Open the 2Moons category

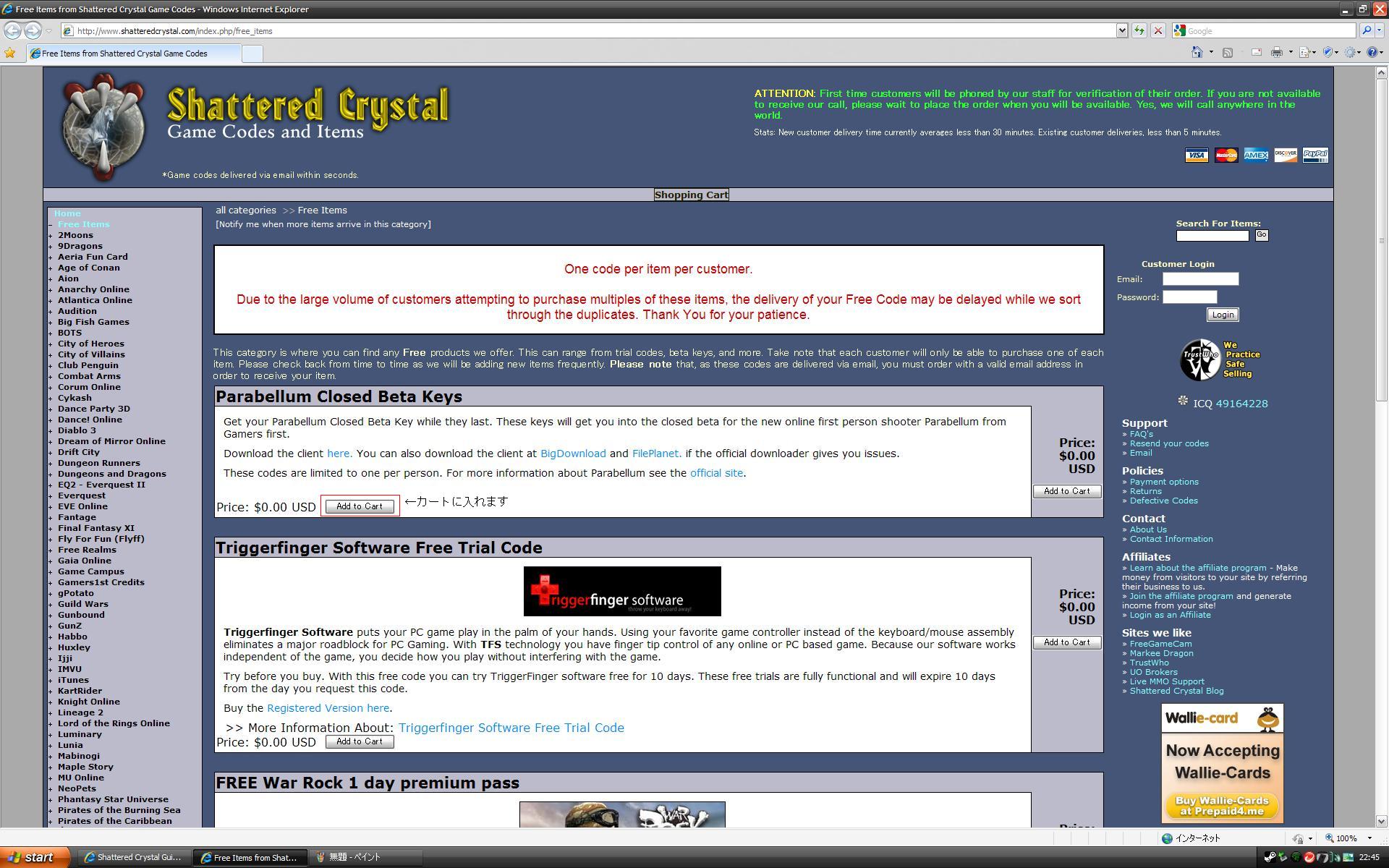tap(75, 235)
